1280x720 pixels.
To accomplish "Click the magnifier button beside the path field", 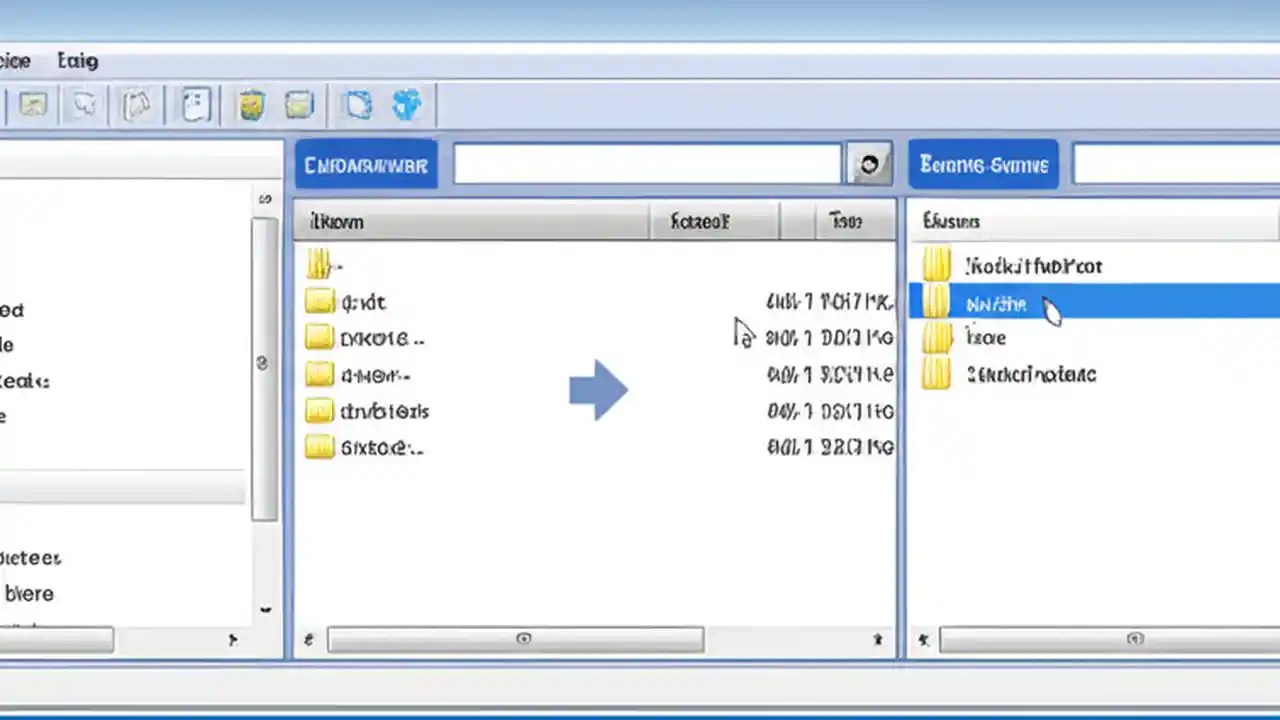I will 868,164.
